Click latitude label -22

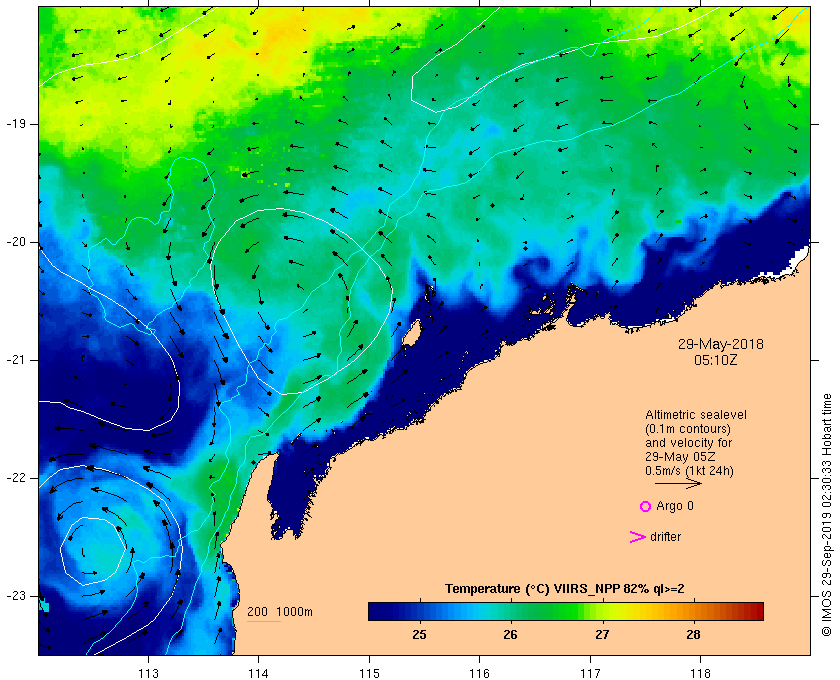16,478
